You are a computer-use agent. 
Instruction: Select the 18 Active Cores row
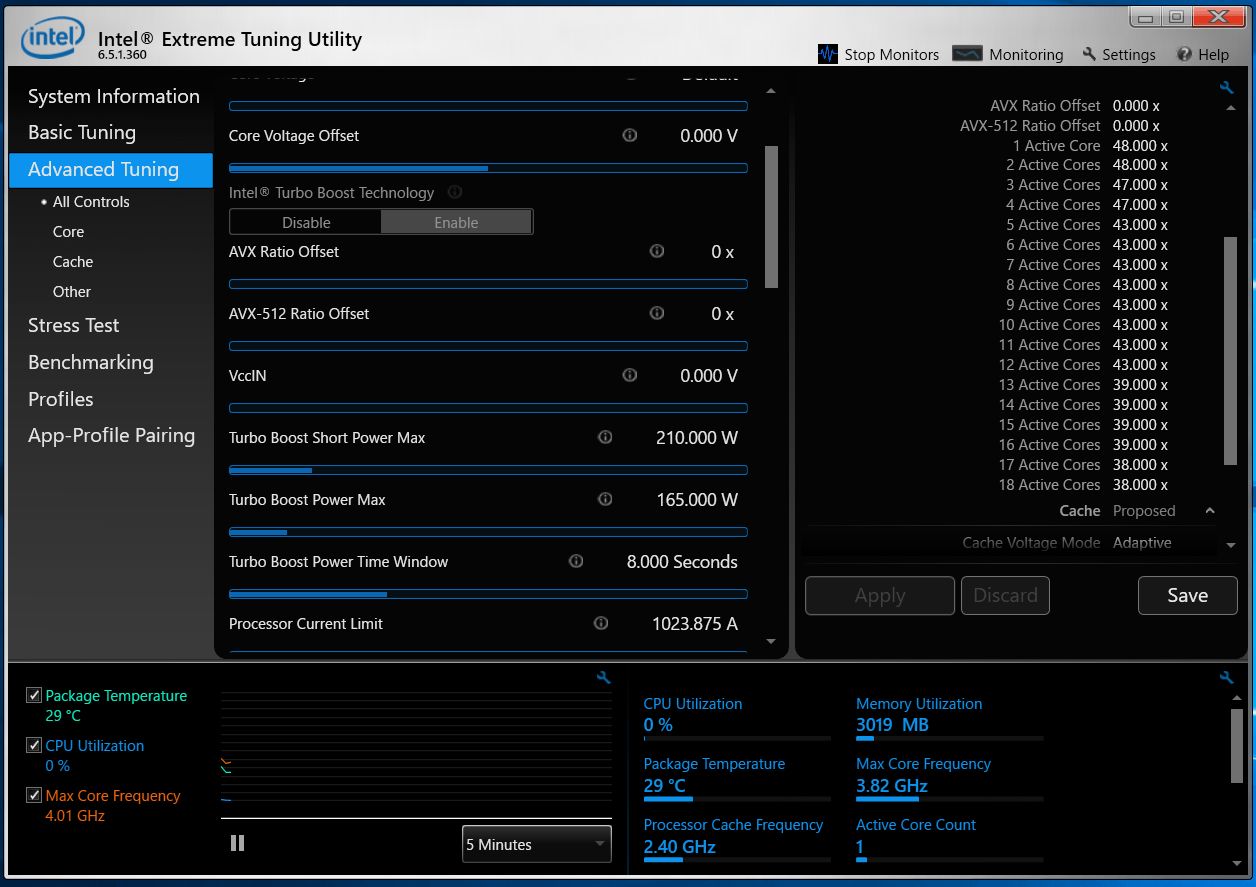[1083, 485]
